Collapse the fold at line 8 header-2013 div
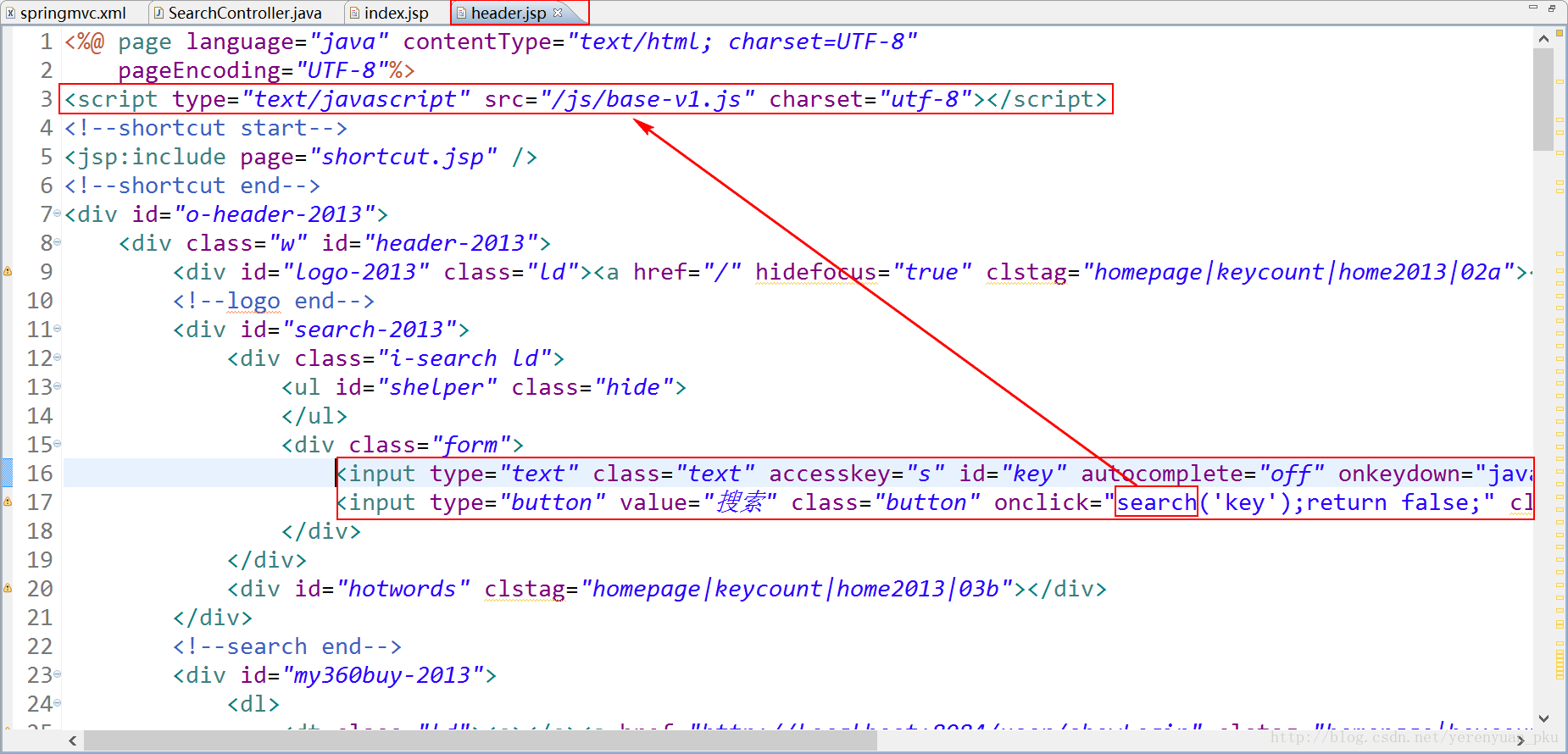Image resolution: width=1568 pixels, height=754 pixels. coord(57,242)
